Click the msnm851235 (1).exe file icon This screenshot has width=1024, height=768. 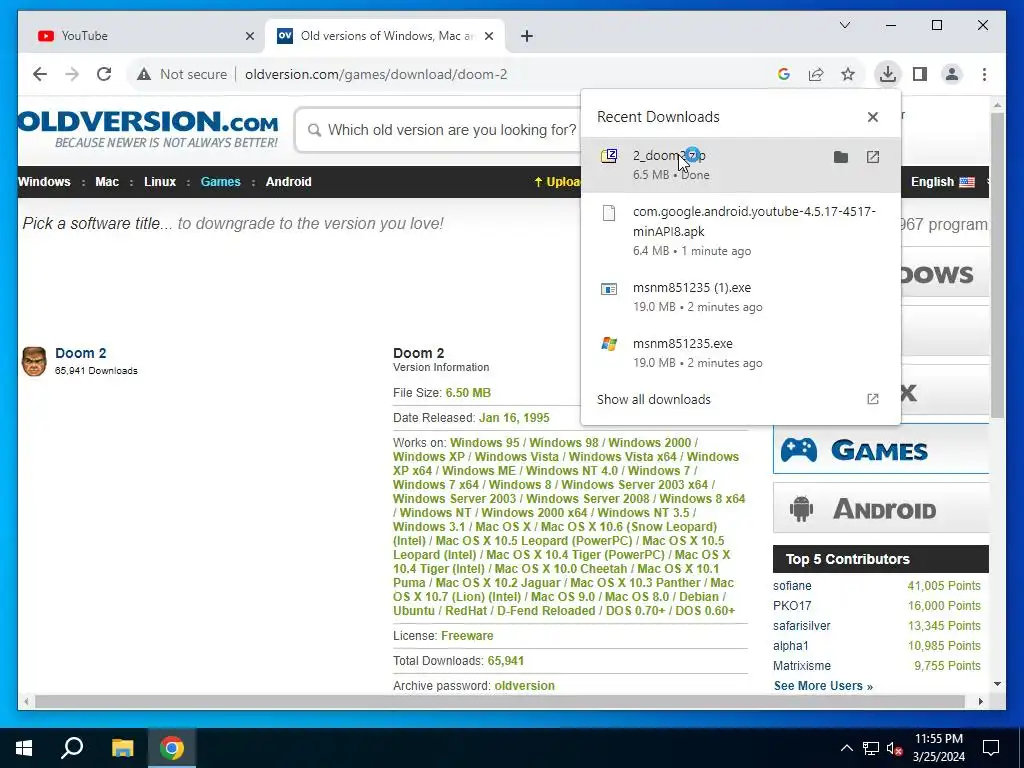click(x=609, y=289)
